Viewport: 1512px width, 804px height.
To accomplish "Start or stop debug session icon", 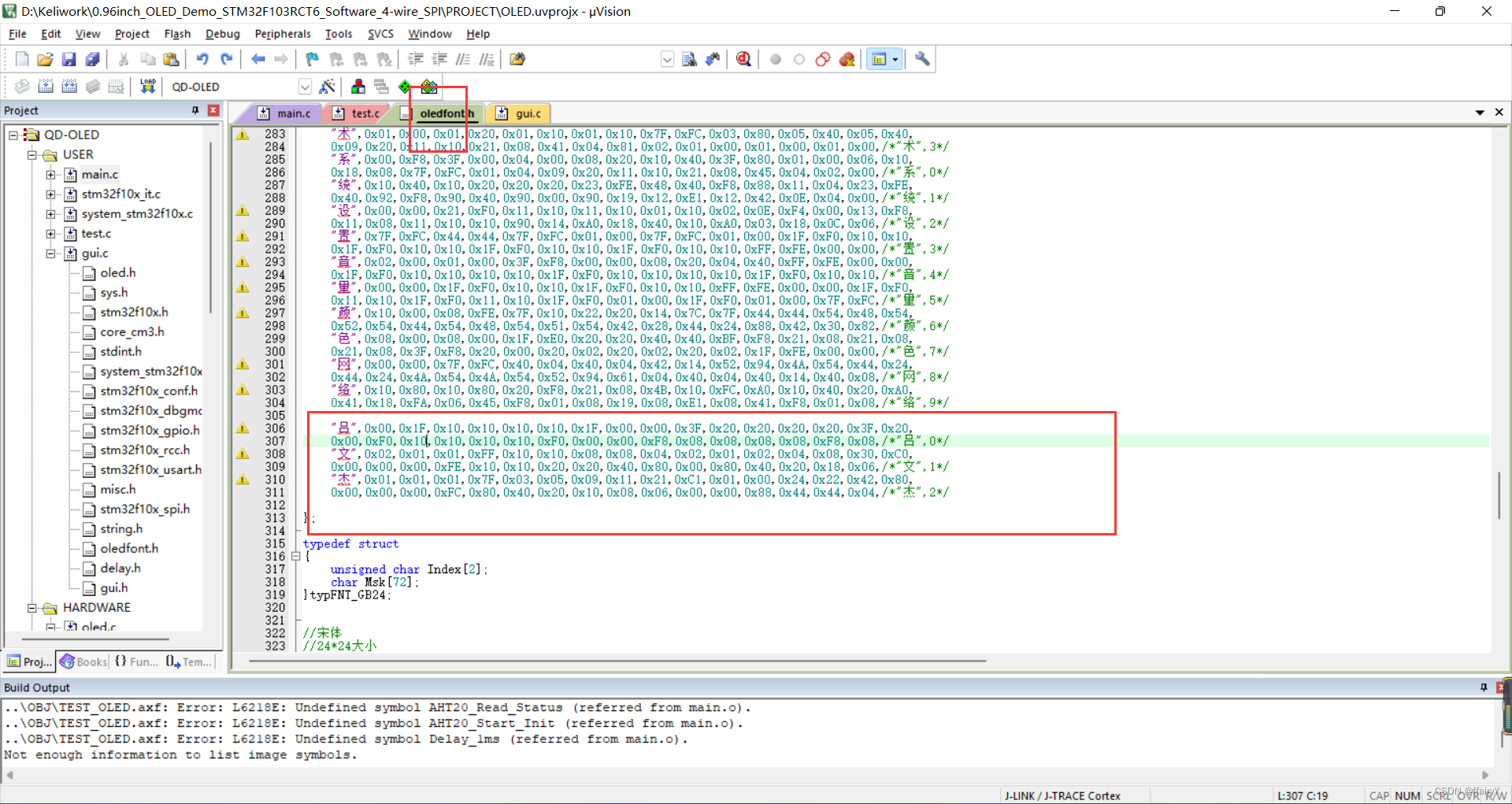I will [x=743, y=59].
